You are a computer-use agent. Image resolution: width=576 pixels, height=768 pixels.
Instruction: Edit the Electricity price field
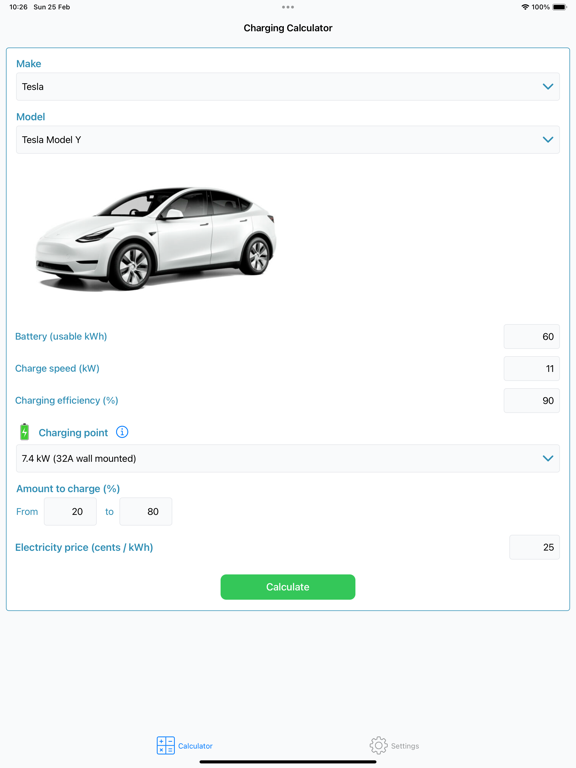click(x=534, y=547)
